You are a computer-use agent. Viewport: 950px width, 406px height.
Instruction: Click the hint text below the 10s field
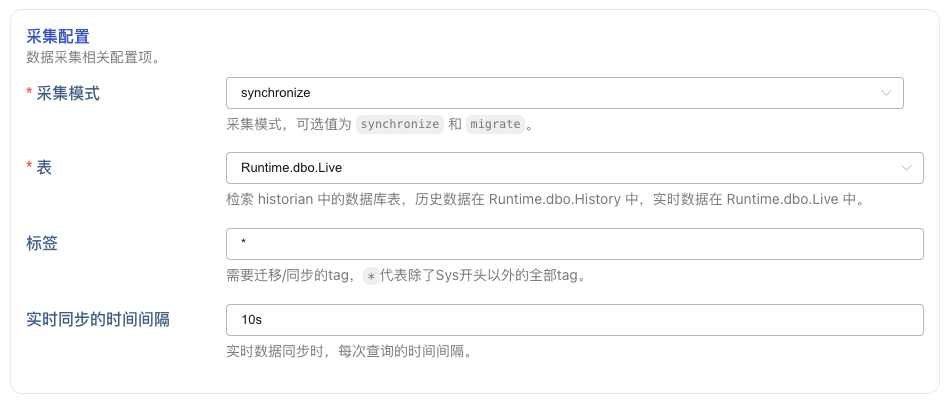pos(349,351)
